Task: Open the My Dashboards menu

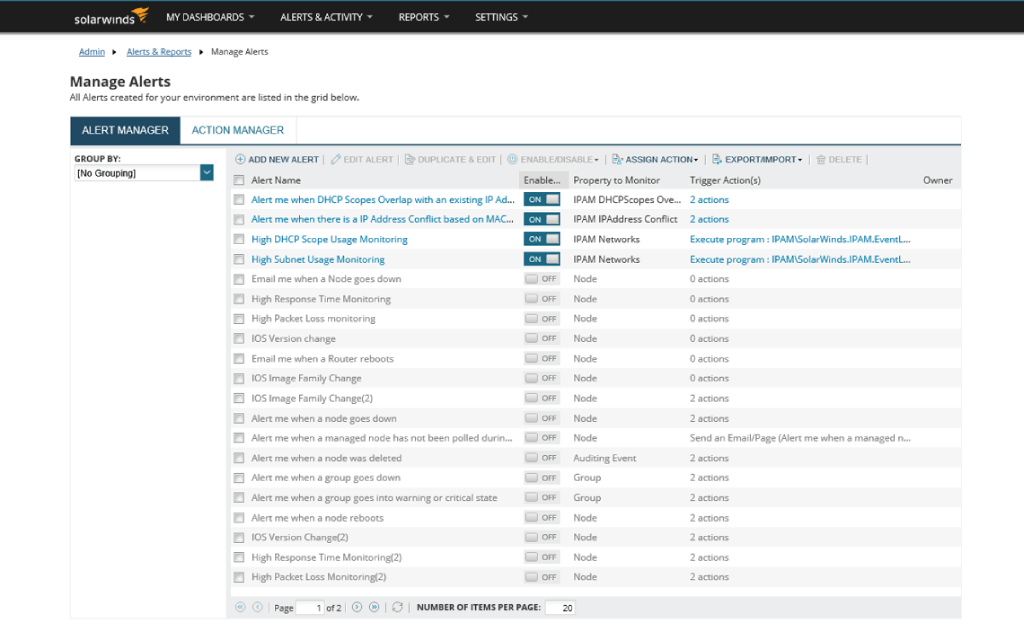Action: click(x=210, y=17)
